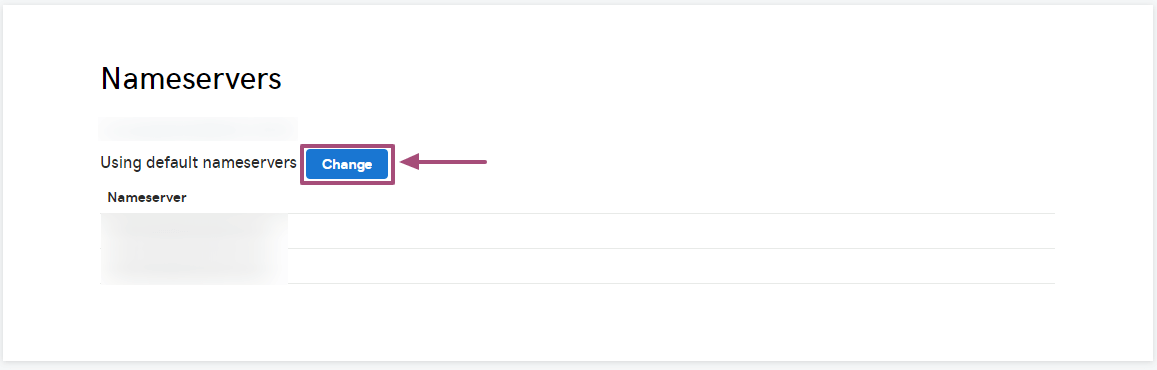The image size is (1157, 370).
Task: Click the Nameserver column header
Action: [147, 197]
